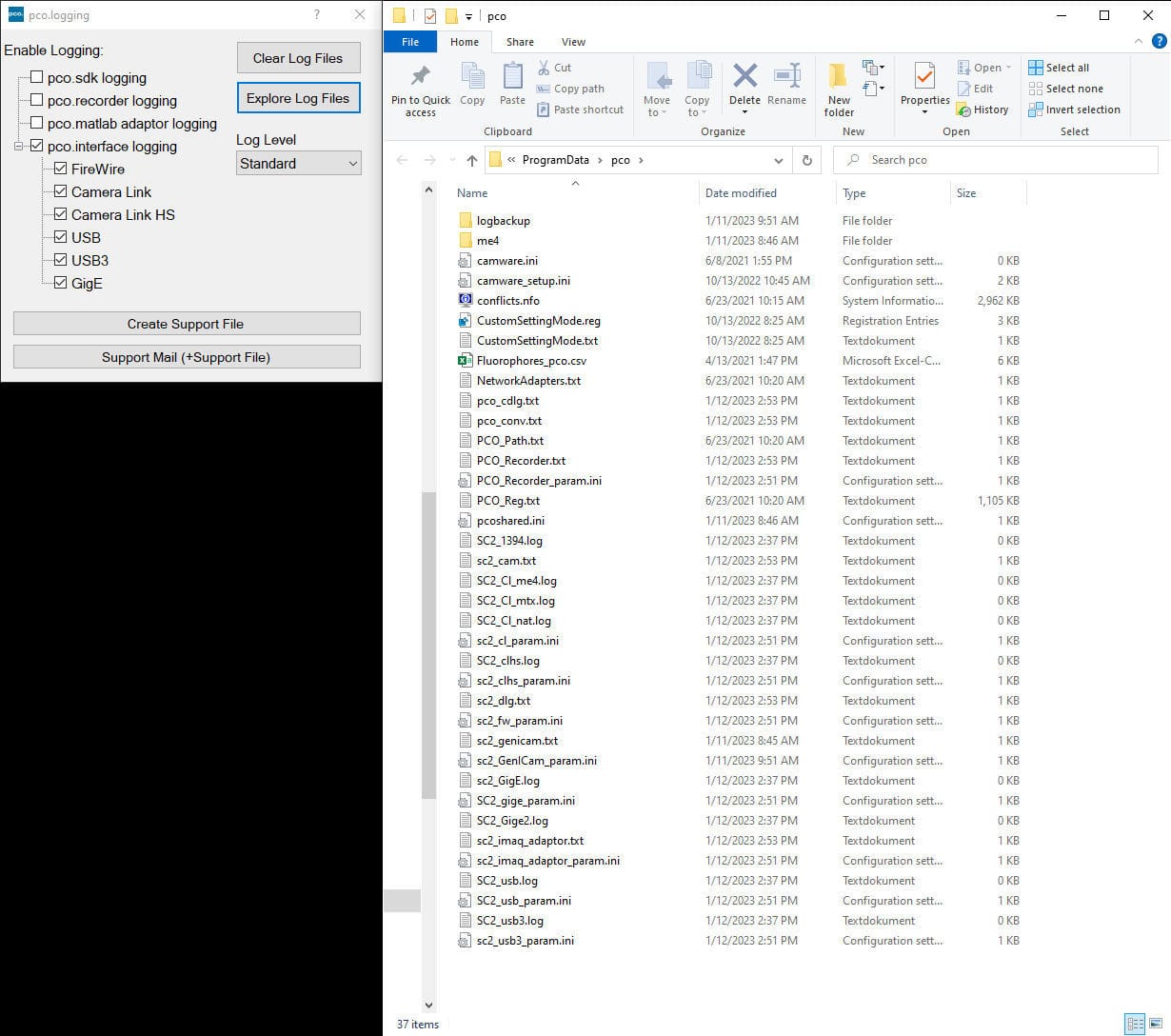This screenshot has height=1036, width=1171.
Task: Open the View ribbon tab
Action: tap(572, 42)
